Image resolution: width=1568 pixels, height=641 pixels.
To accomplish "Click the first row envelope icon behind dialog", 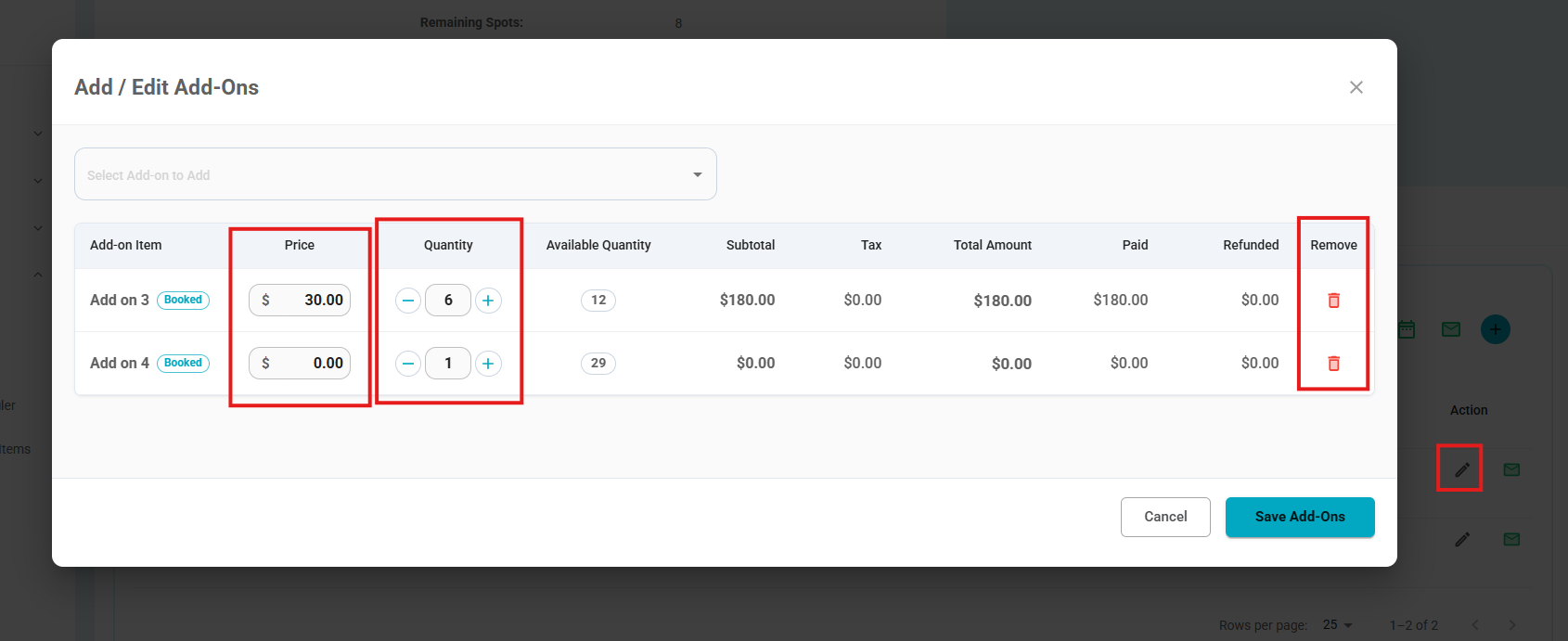I will (1511, 469).
